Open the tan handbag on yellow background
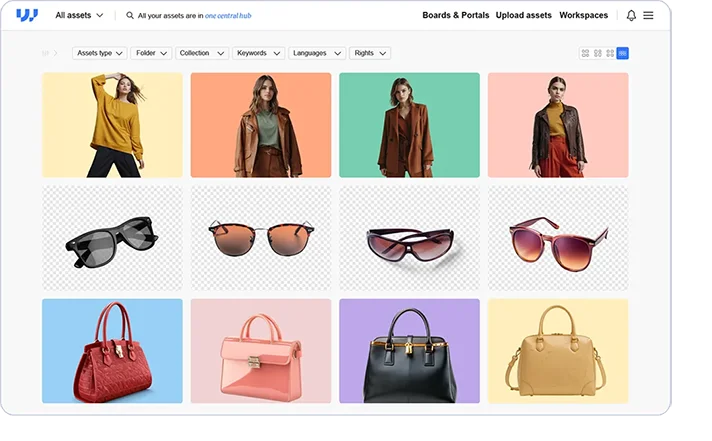The width and height of the screenshot is (712, 441). 558,351
